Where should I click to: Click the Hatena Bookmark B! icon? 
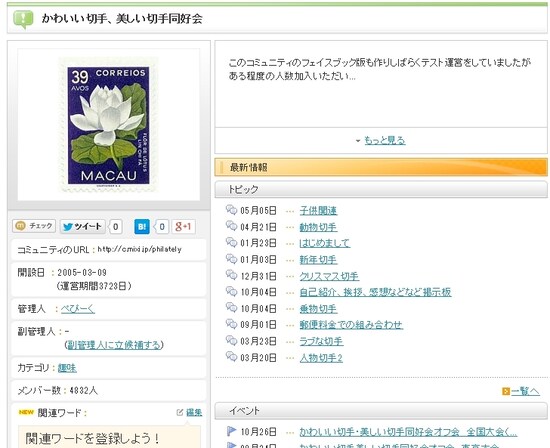tap(142, 227)
